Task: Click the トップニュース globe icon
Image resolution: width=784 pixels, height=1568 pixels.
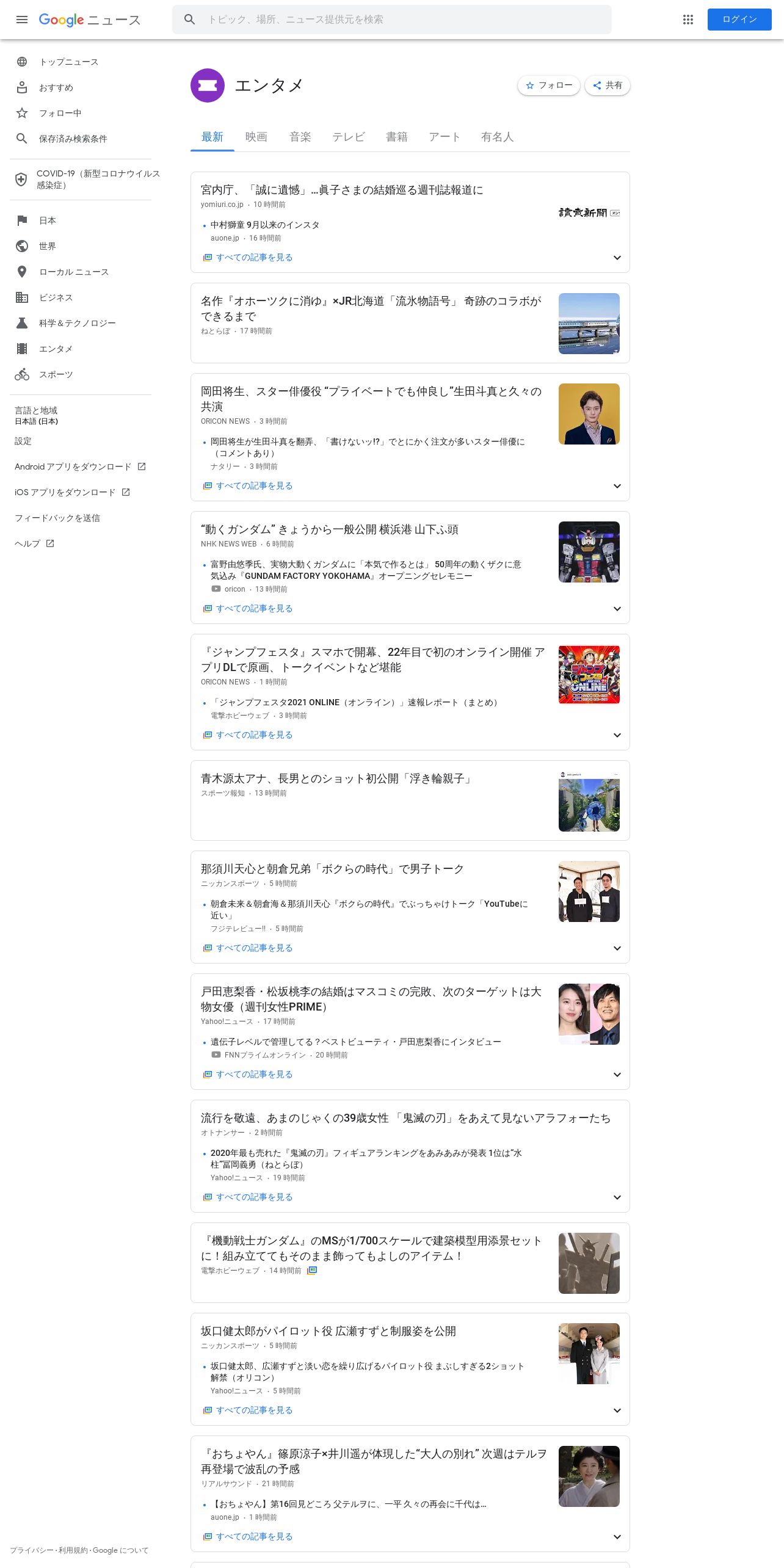Action: tap(22, 62)
